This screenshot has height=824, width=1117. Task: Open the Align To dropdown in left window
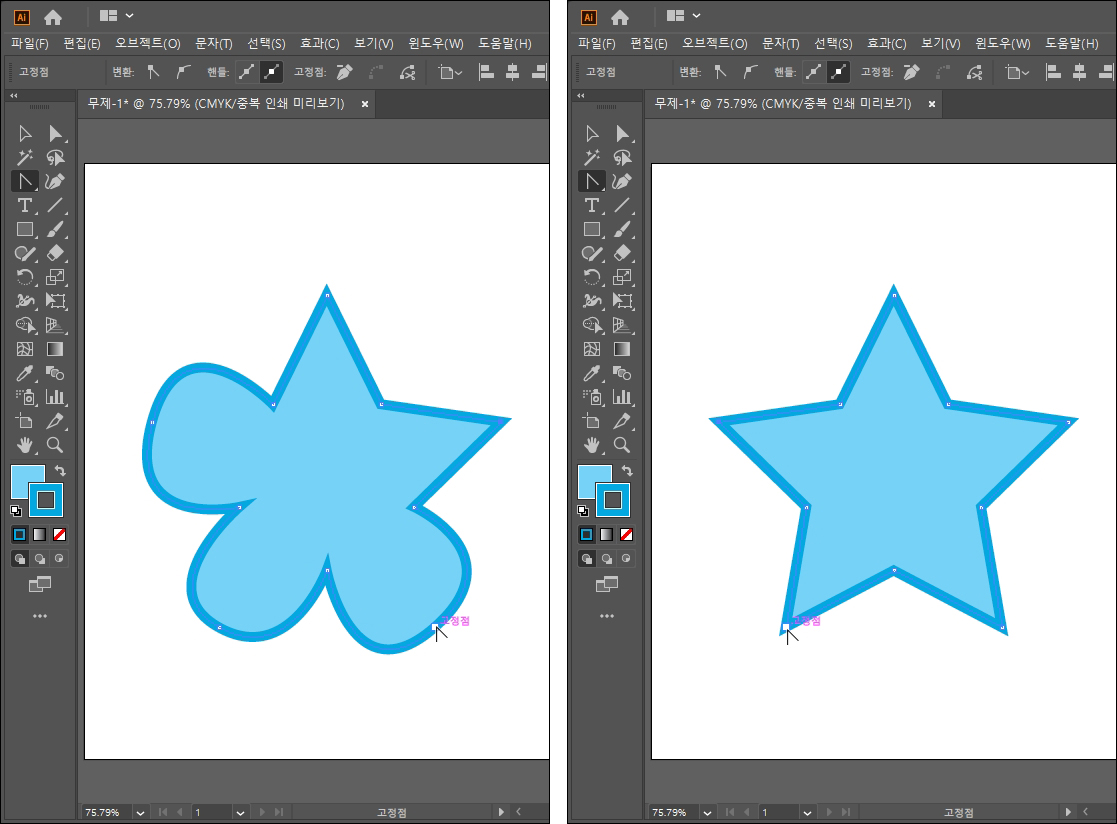450,72
